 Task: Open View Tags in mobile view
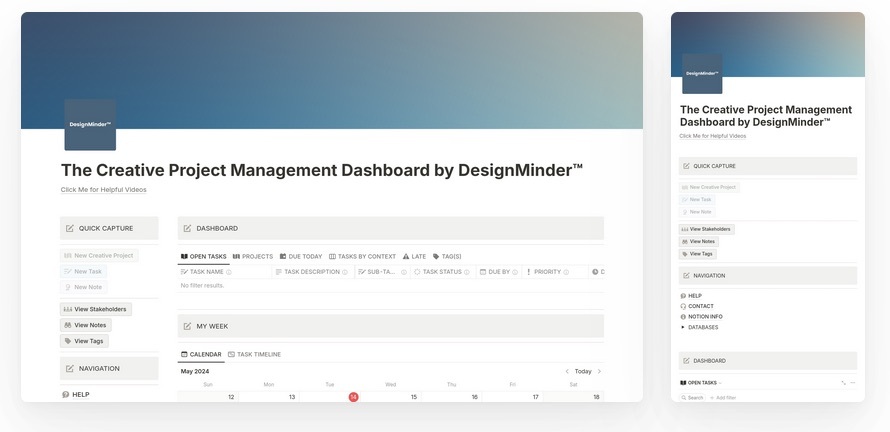pos(698,254)
